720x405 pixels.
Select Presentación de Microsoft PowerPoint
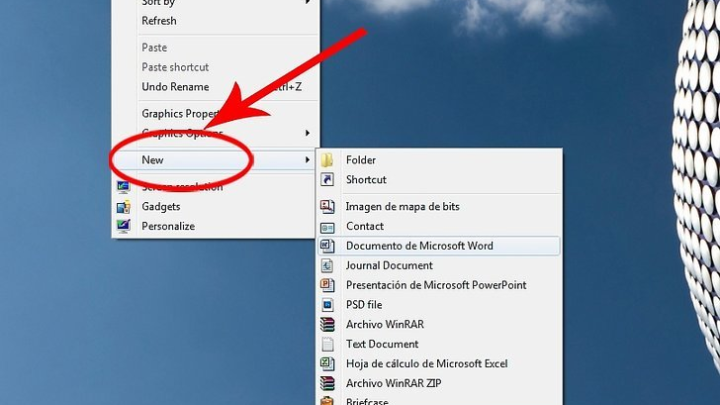pos(436,285)
